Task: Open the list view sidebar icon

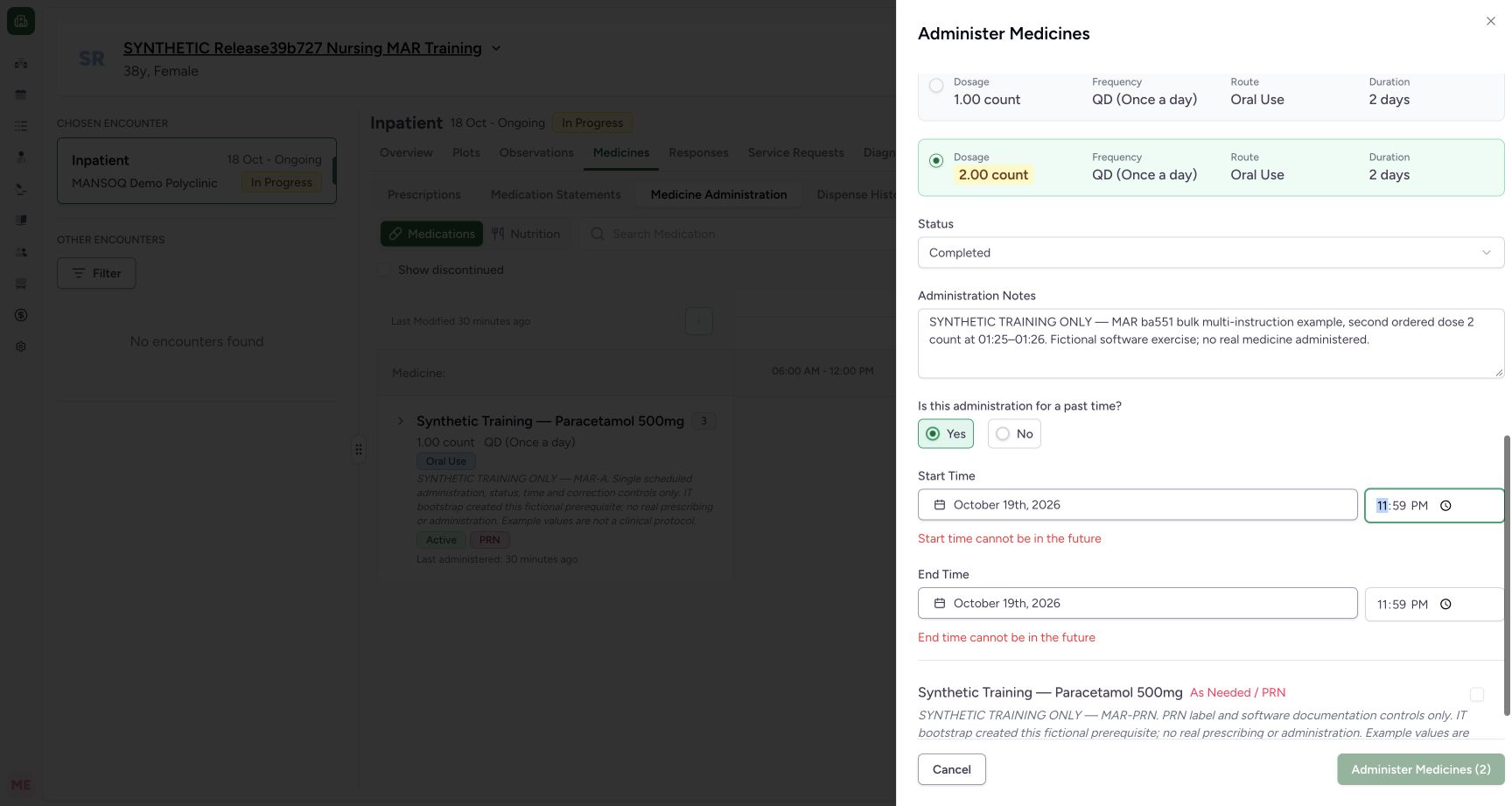Action: tap(21, 126)
